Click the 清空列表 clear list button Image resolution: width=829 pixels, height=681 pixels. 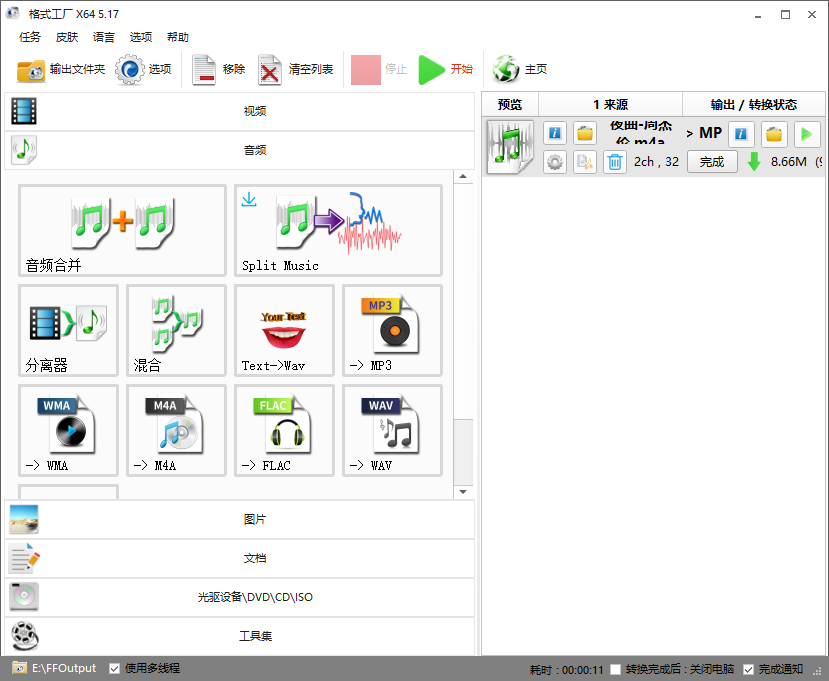(x=297, y=69)
